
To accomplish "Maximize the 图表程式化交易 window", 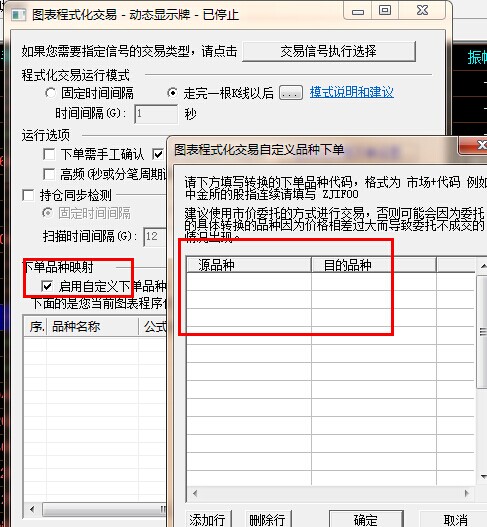I will (x=385, y=11).
